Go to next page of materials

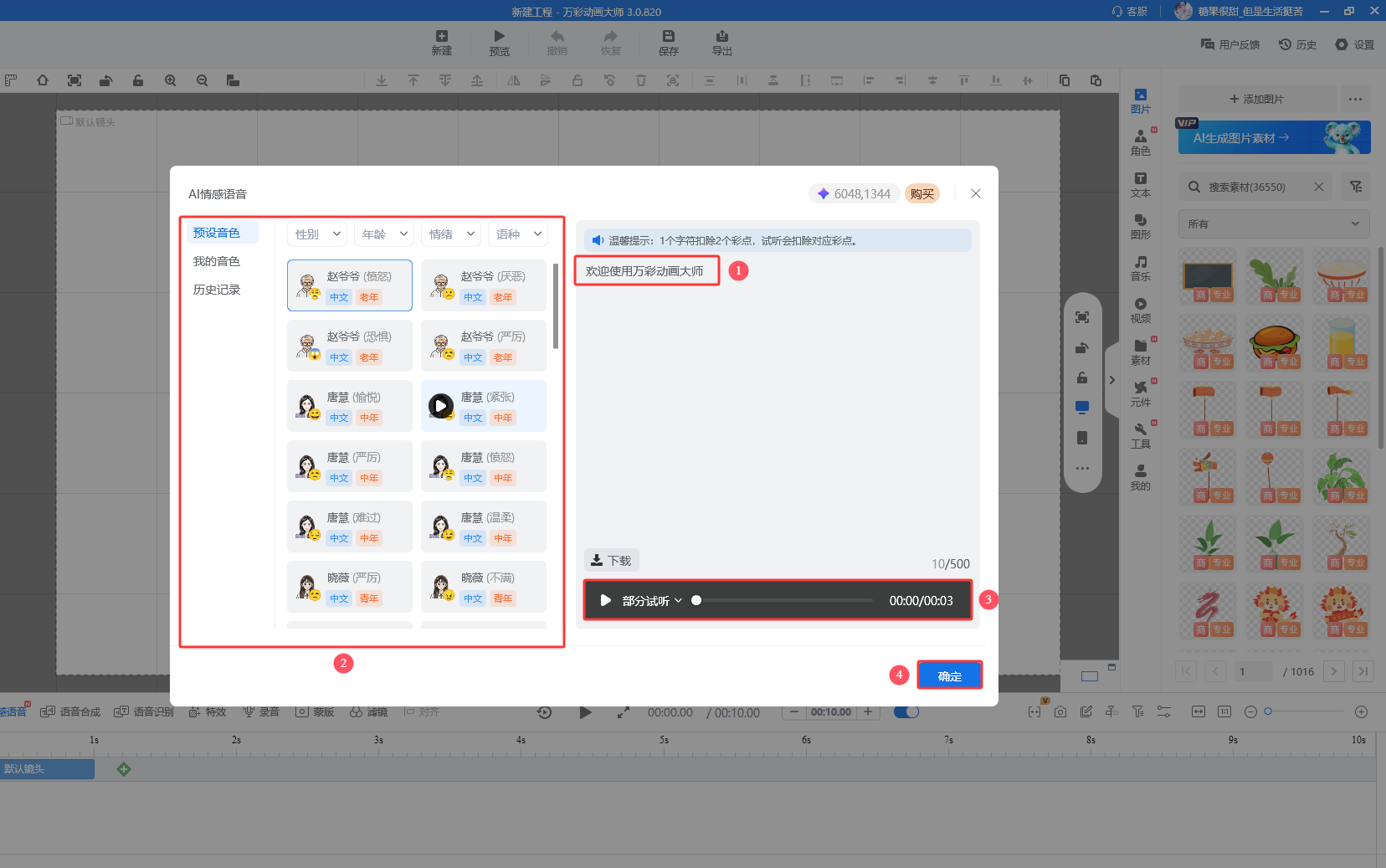point(1334,671)
